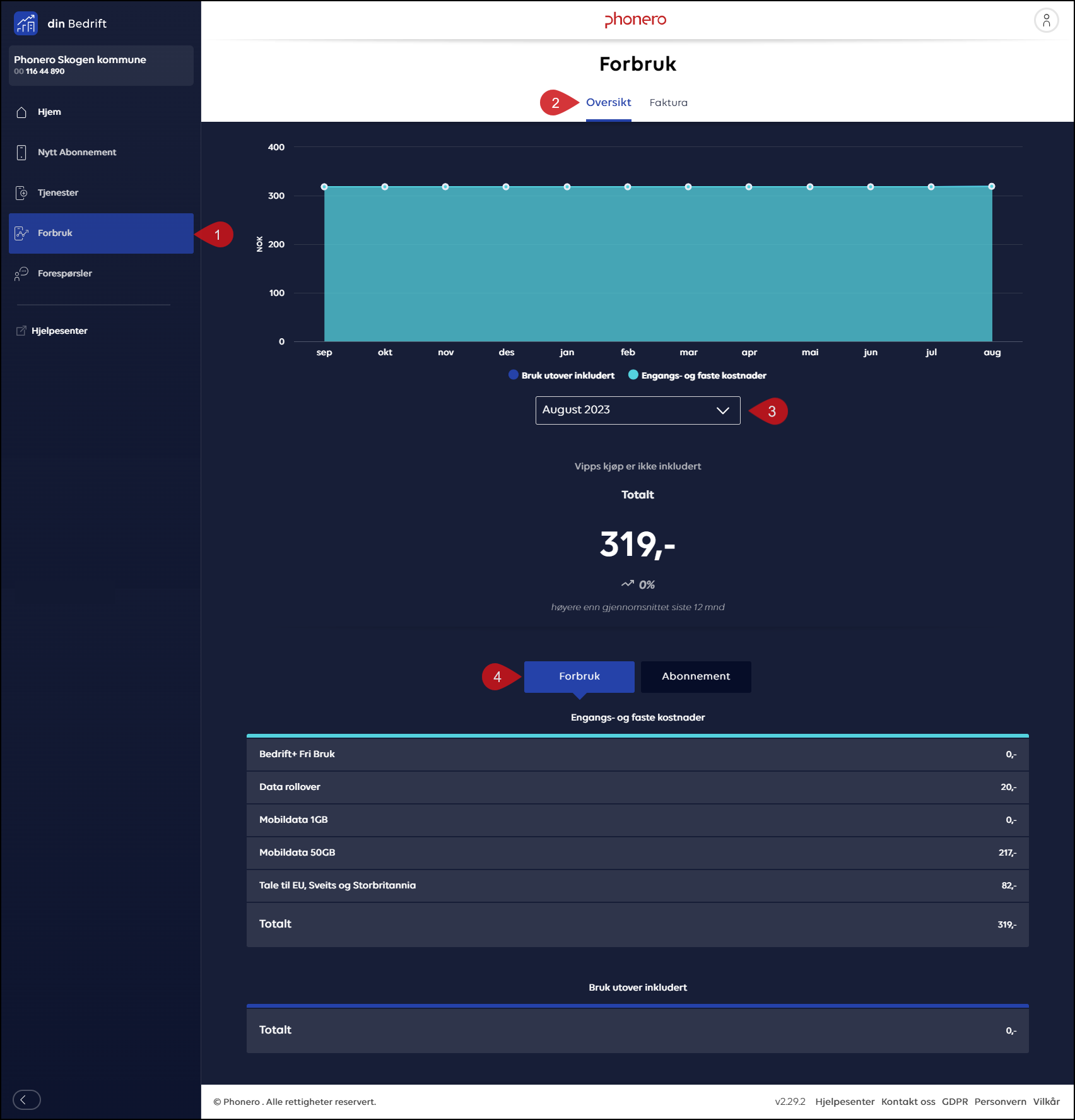Open the Hjem menu item

coord(101,112)
